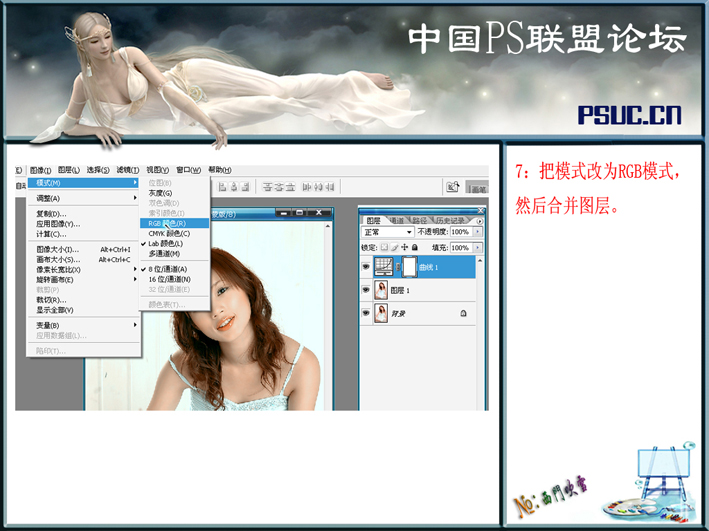Click 计算(C)... menu entry
709x531 pixels.
coord(84,234)
